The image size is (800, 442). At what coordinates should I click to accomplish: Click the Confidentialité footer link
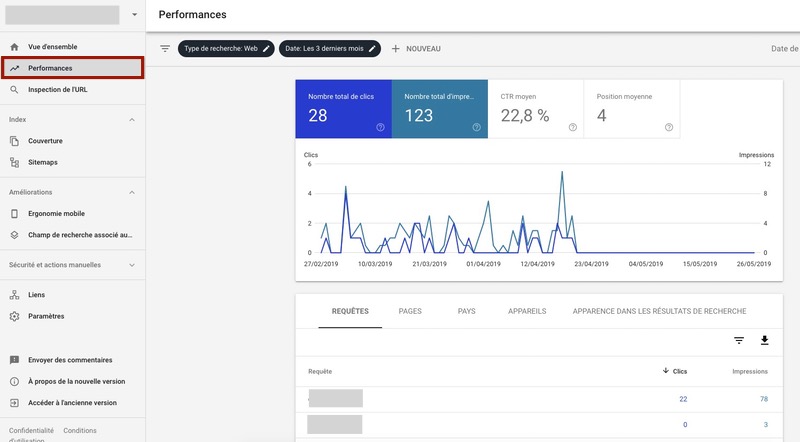pos(31,431)
